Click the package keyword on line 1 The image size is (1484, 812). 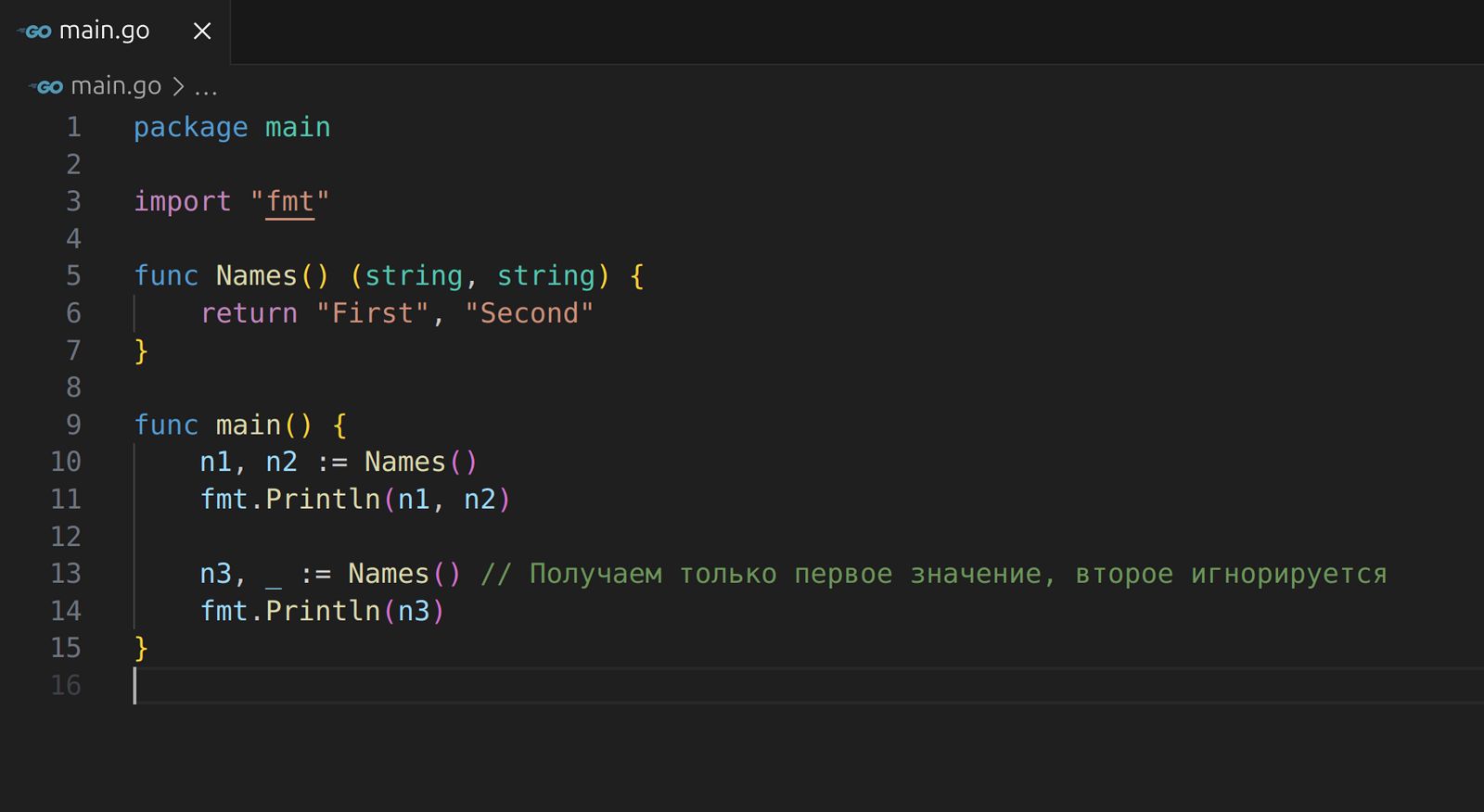point(190,128)
